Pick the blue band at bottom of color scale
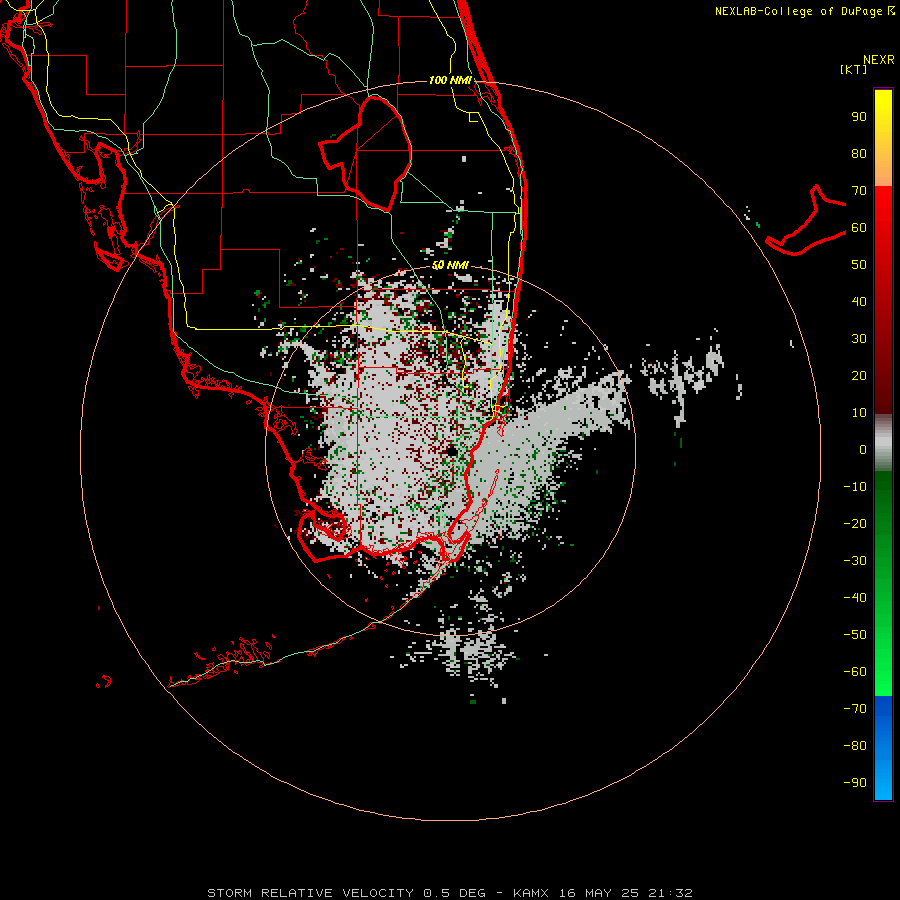 883,747
